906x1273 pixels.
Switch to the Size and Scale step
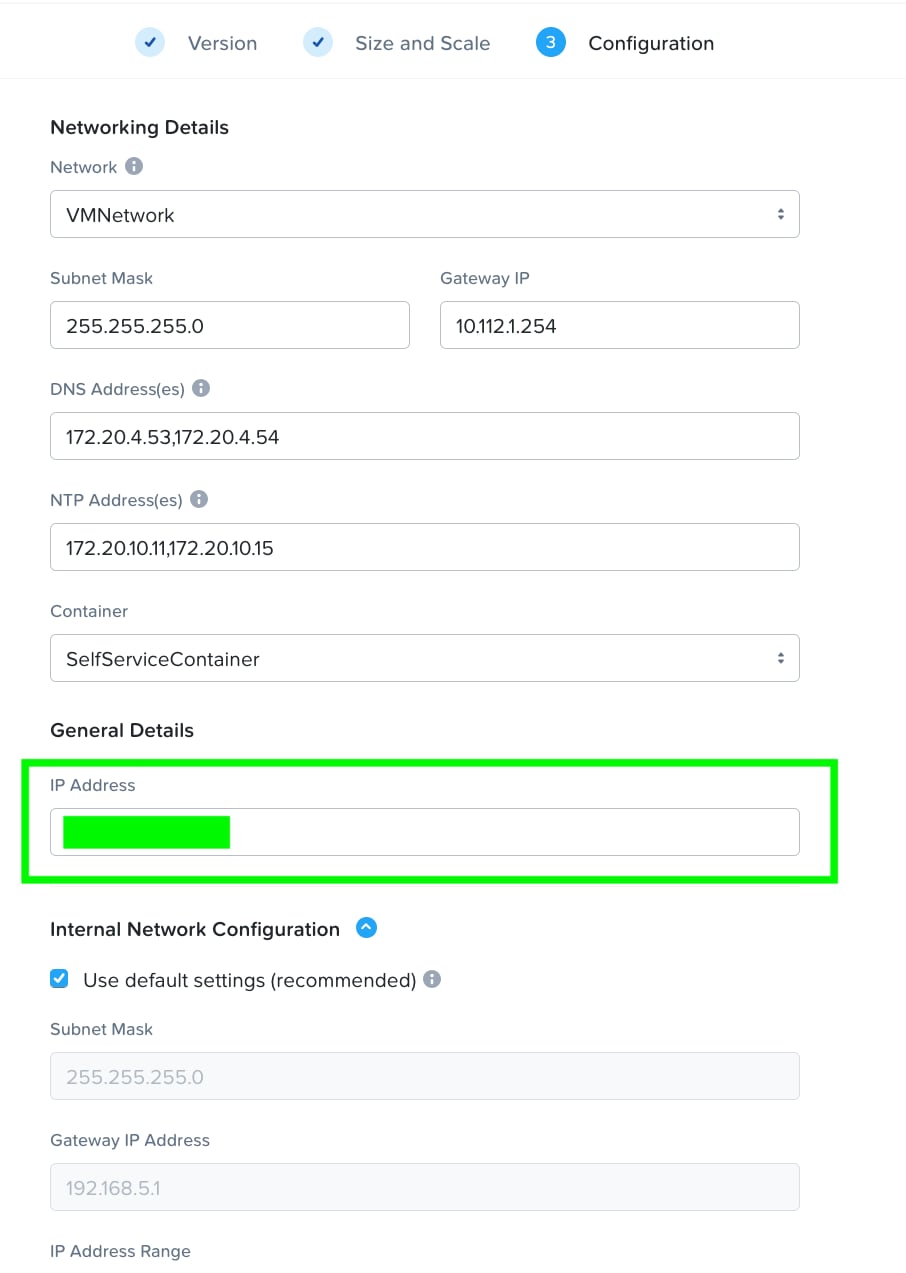pyautogui.click(x=422, y=43)
